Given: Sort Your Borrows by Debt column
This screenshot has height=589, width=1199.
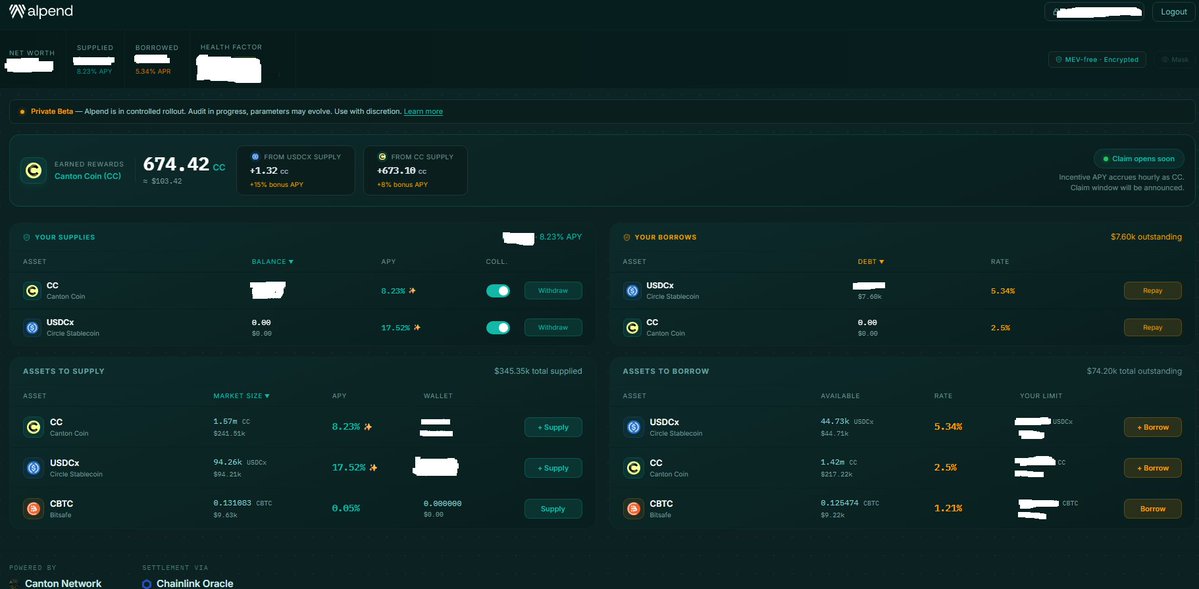Looking at the screenshot, I should tap(871, 262).
